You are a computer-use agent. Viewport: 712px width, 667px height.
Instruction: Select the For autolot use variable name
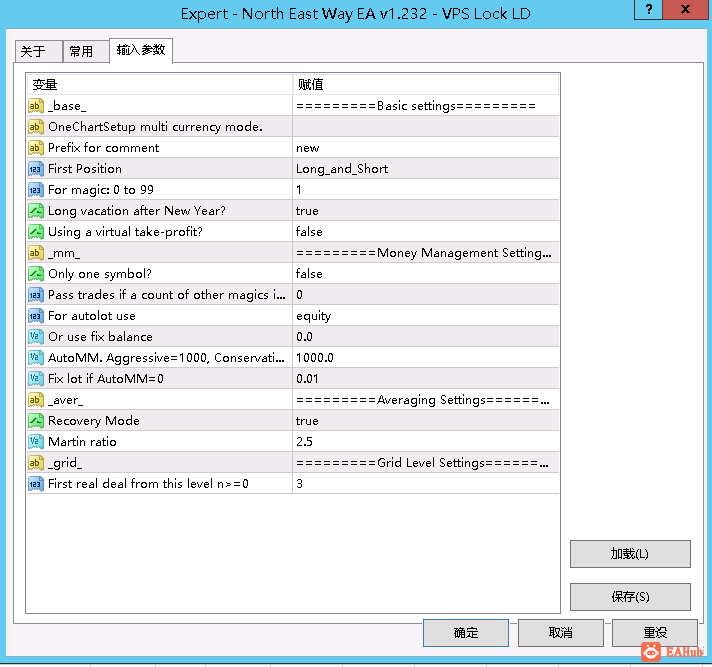(x=92, y=316)
